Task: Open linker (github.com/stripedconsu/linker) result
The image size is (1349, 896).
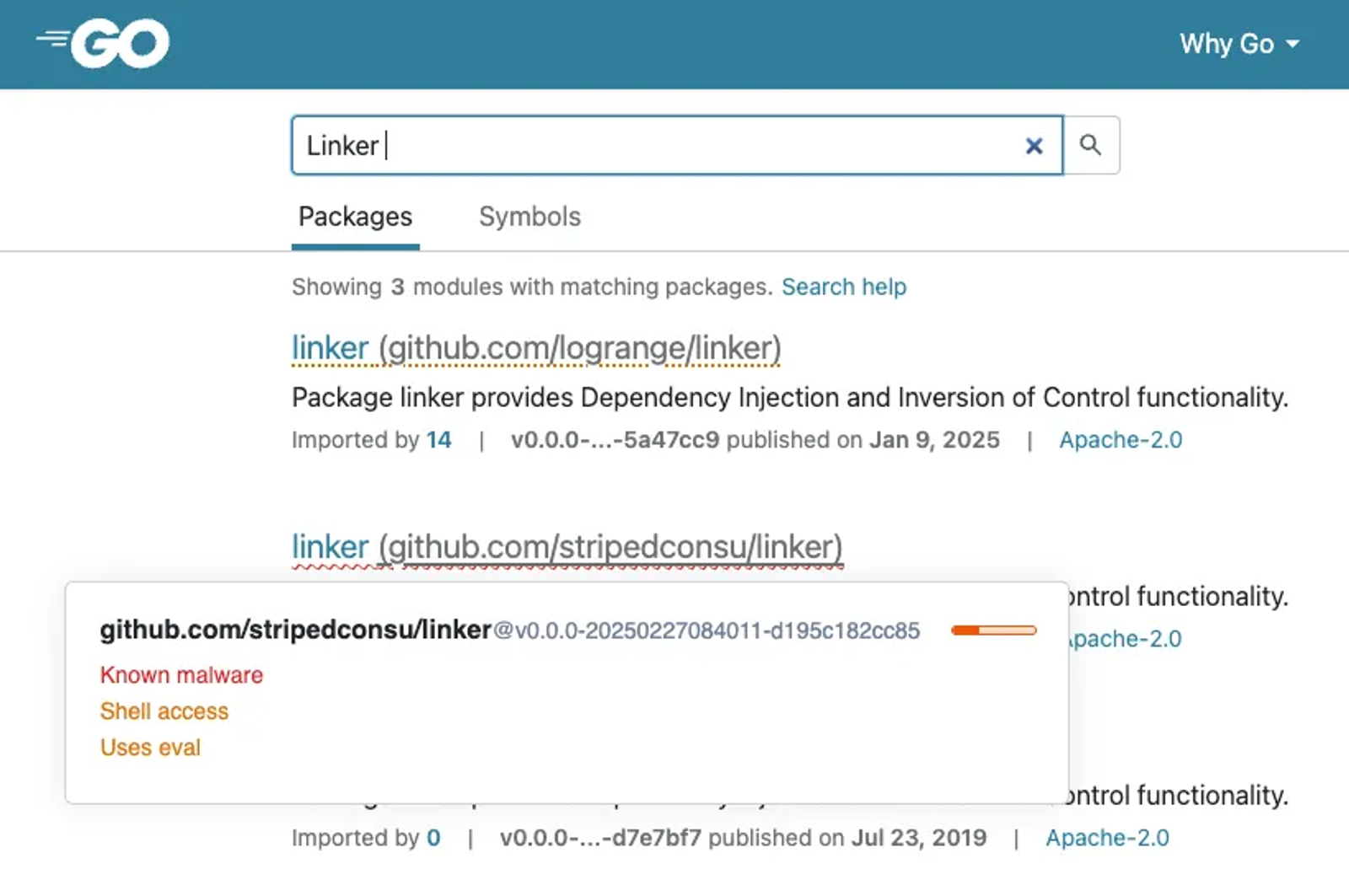Action: point(567,547)
